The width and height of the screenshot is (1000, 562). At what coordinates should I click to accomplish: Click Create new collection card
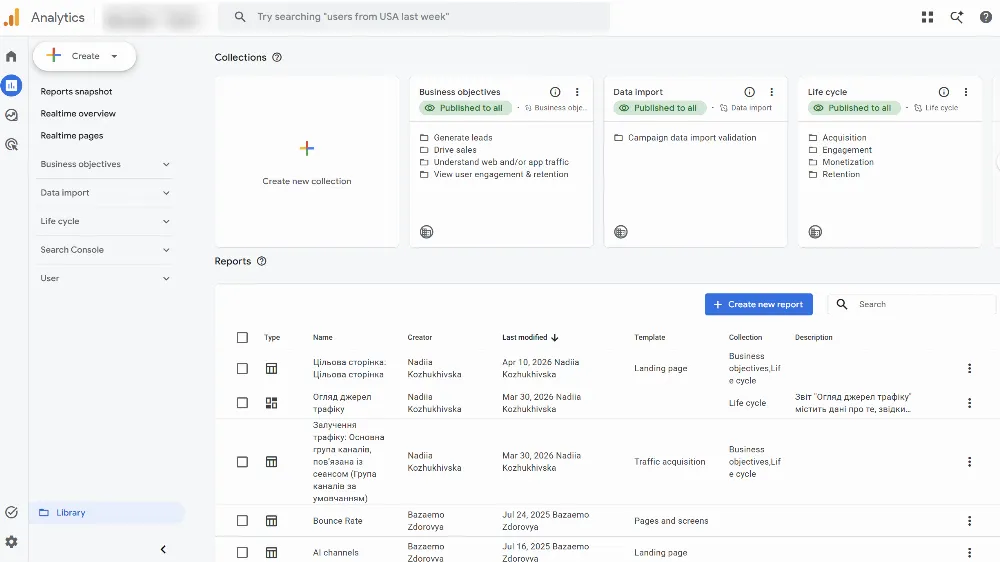[x=307, y=161]
